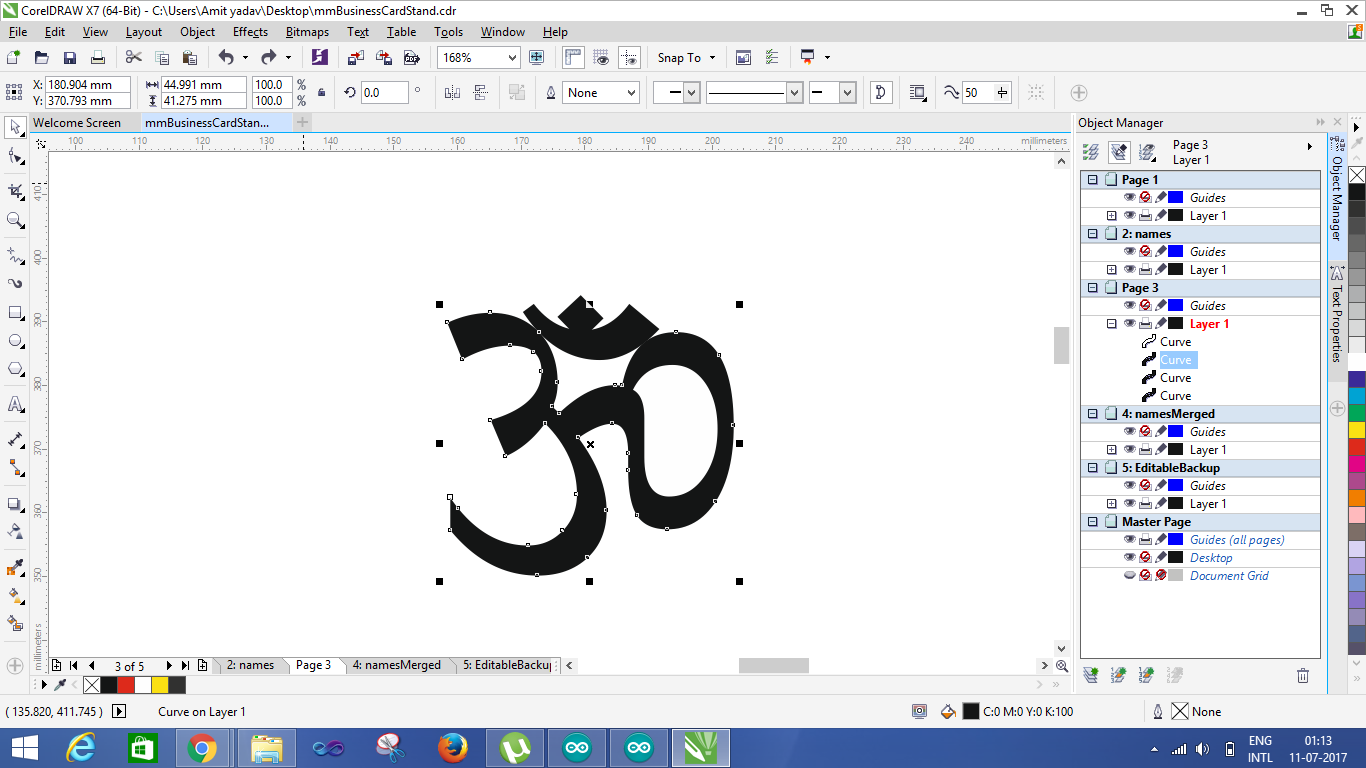Switch to 2: names page tab

pos(249,665)
